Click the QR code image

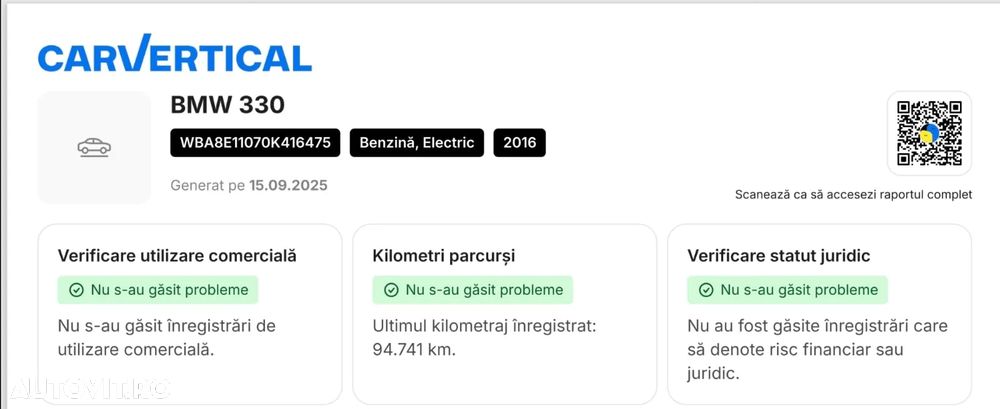pos(929,133)
